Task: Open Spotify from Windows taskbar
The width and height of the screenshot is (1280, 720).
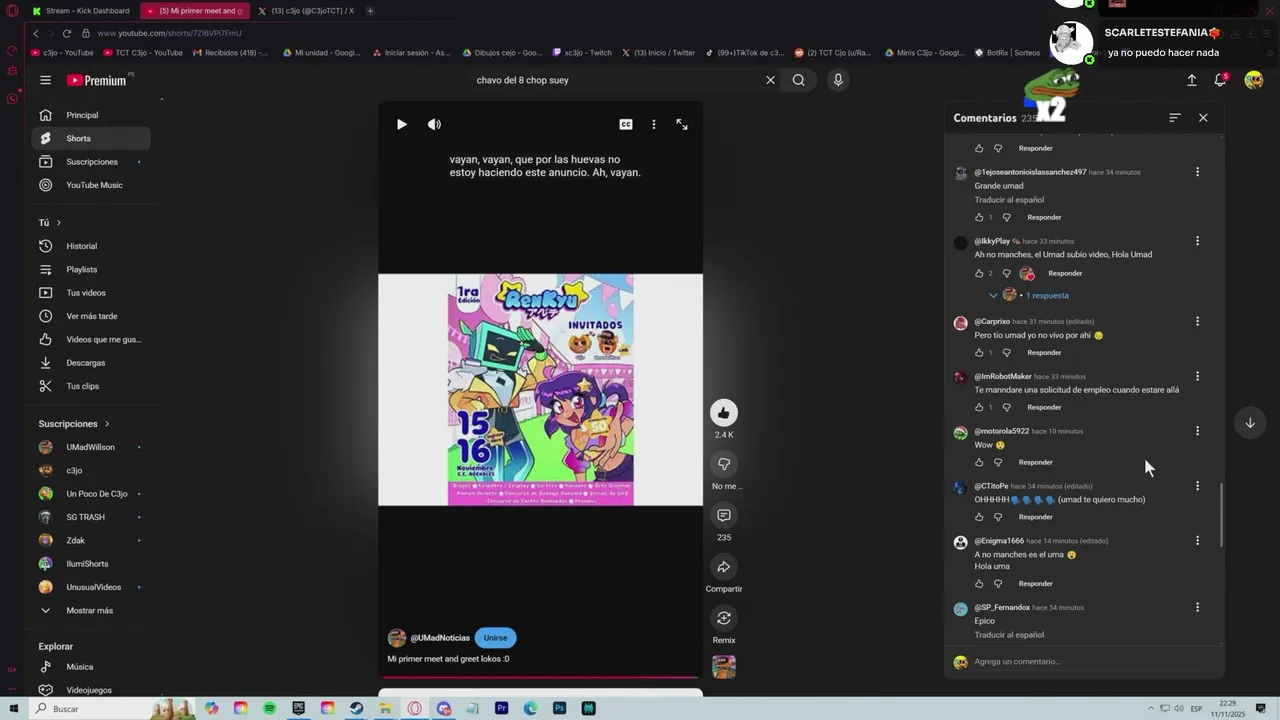Action: (270, 708)
